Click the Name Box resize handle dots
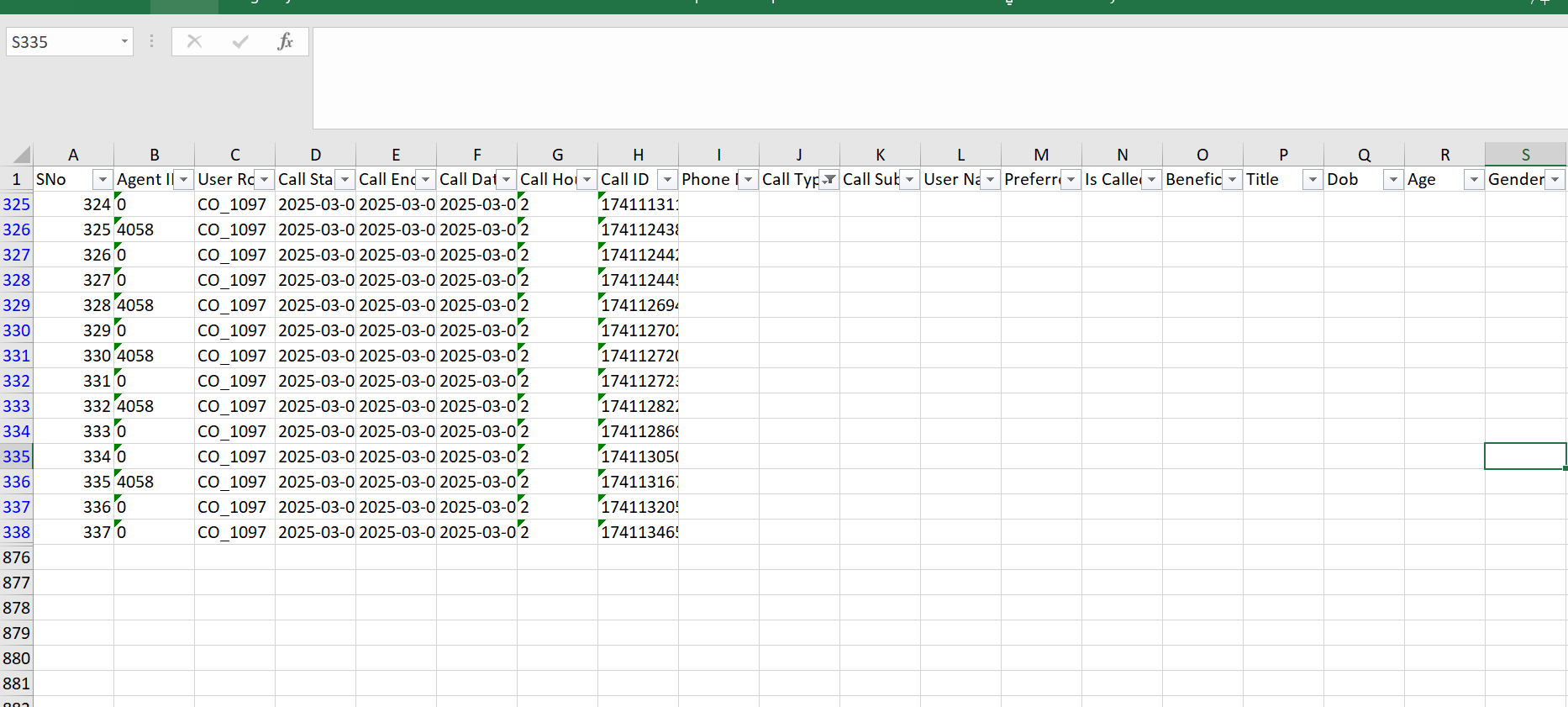This screenshot has height=707, width=1568. point(151,41)
